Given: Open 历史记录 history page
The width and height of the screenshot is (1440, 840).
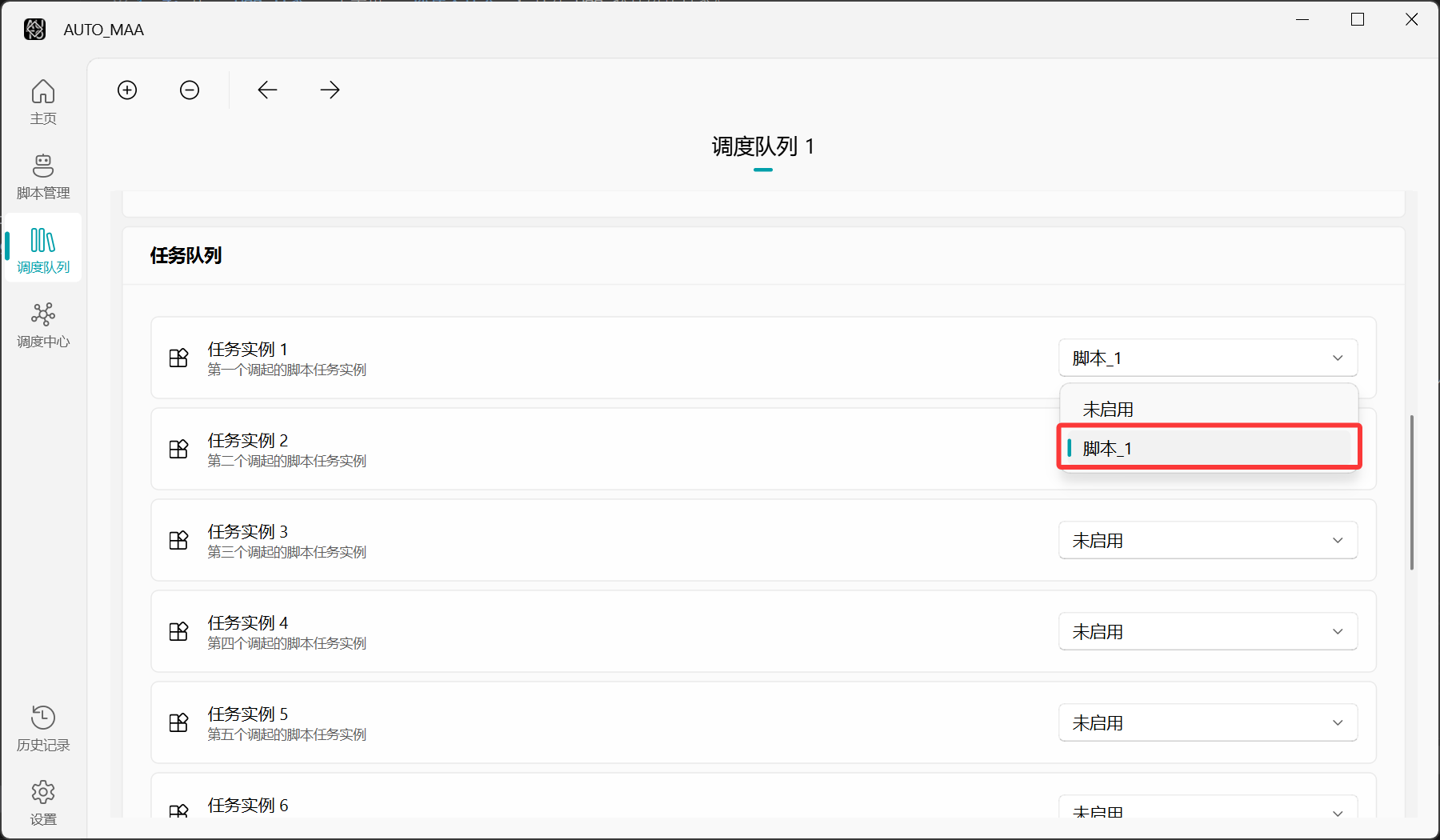Looking at the screenshot, I should pyautogui.click(x=43, y=728).
